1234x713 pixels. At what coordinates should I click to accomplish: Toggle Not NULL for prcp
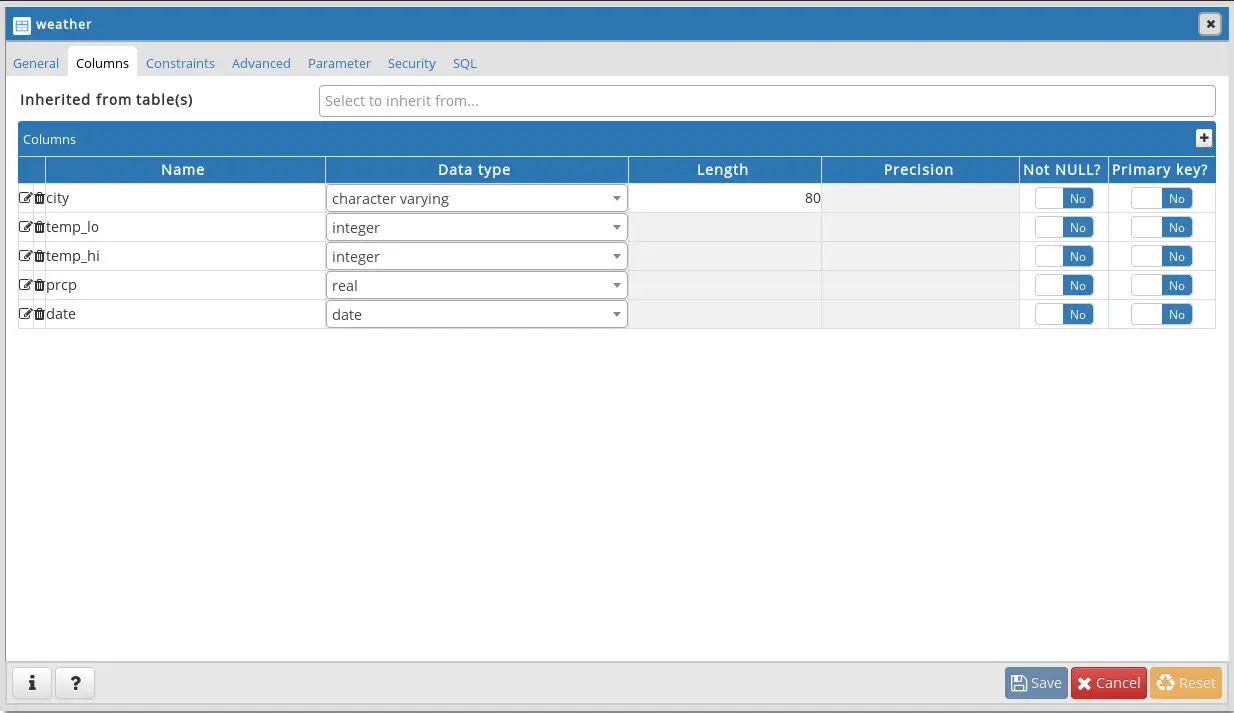[1064, 285]
